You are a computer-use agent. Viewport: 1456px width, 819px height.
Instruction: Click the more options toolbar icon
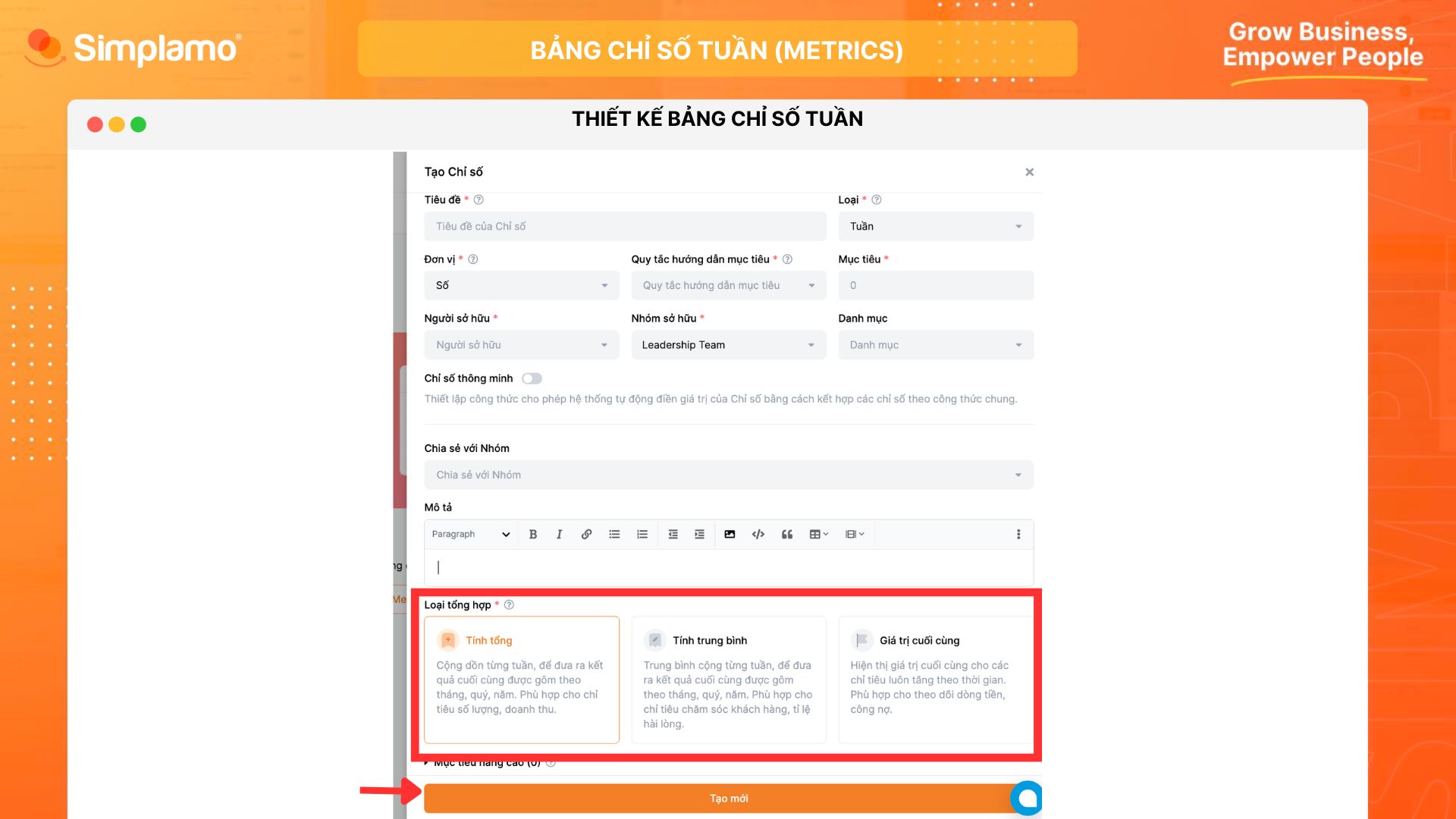(x=1019, y=533)
